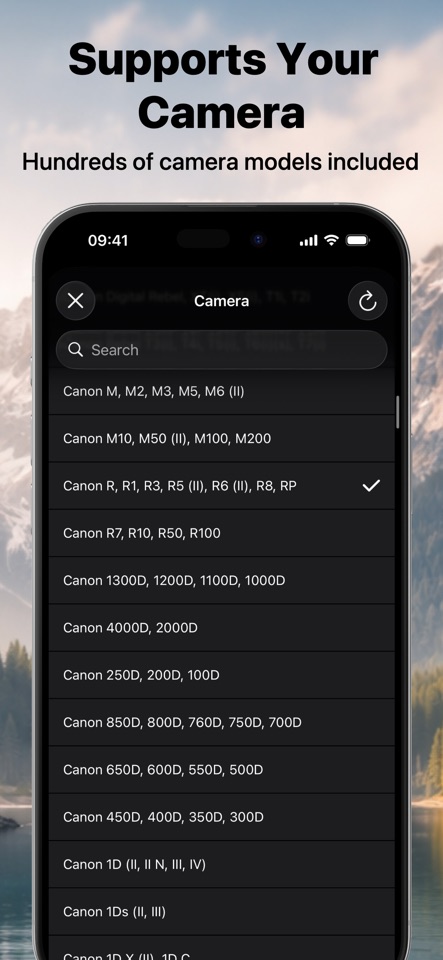The width and height of the screenshot is (443, 960).
Task: Select Canon 650D, 600D, 550D, 500D
Action: point(222,770)
